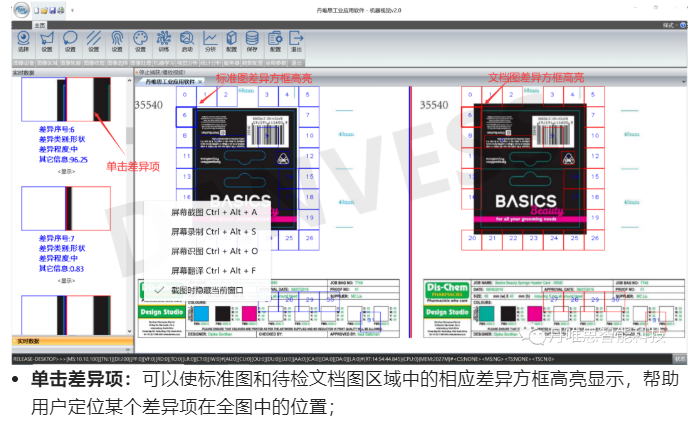Choose 屏幕截图 Ctrl+Alt+A from context menu
700x431 pixels.
(214, 212)
